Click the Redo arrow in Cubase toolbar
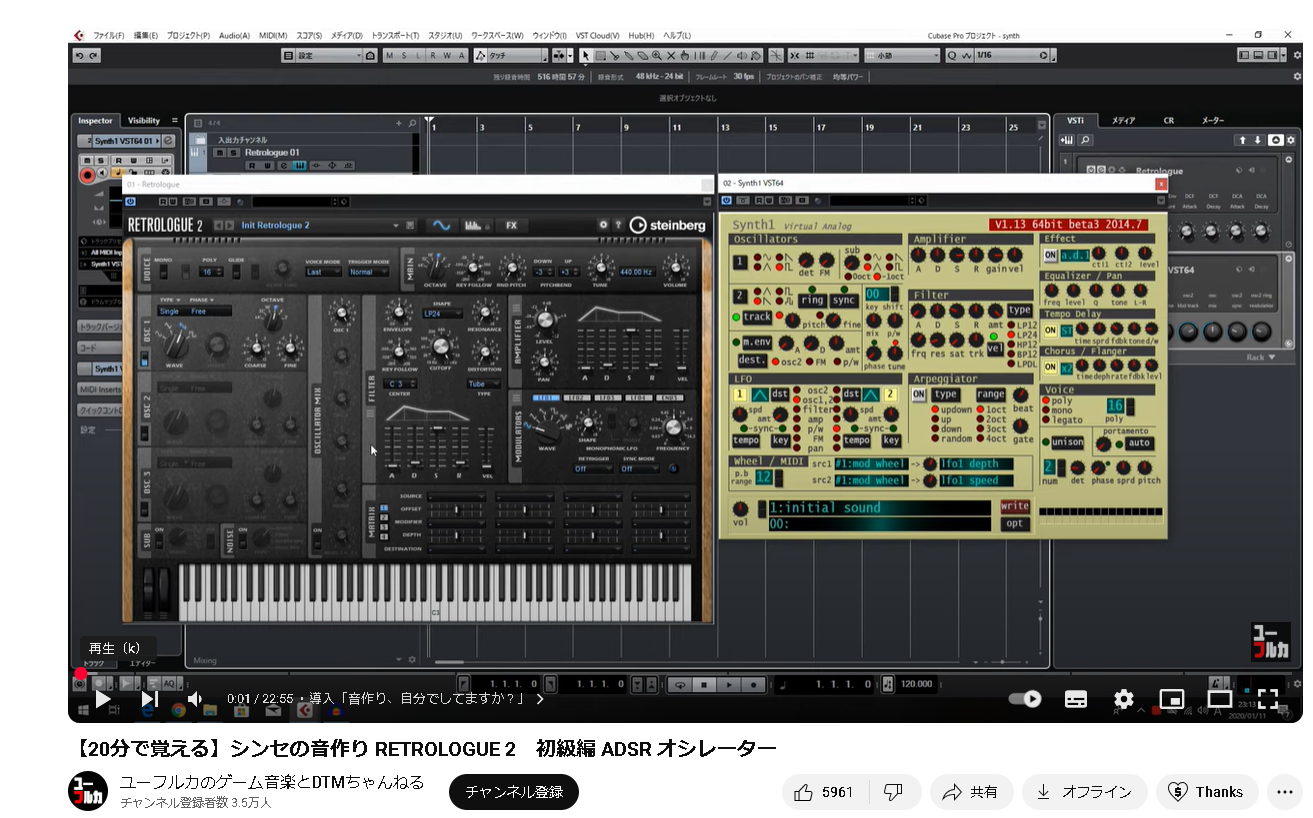This screenshot has height=818, width=1313. click(93, 56)
